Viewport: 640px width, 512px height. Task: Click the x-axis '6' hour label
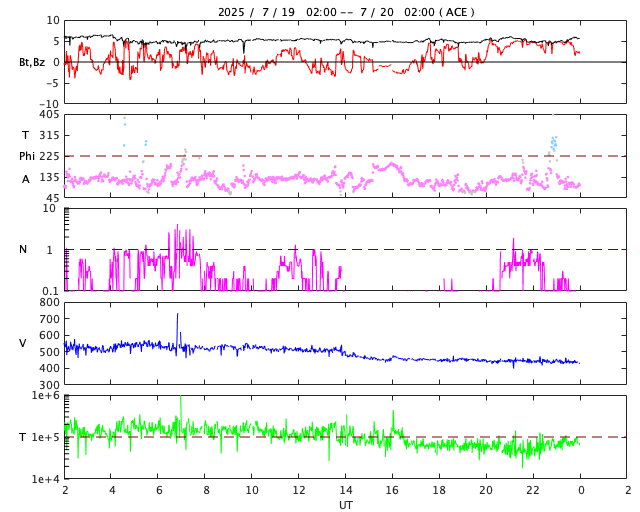point(159,490)
